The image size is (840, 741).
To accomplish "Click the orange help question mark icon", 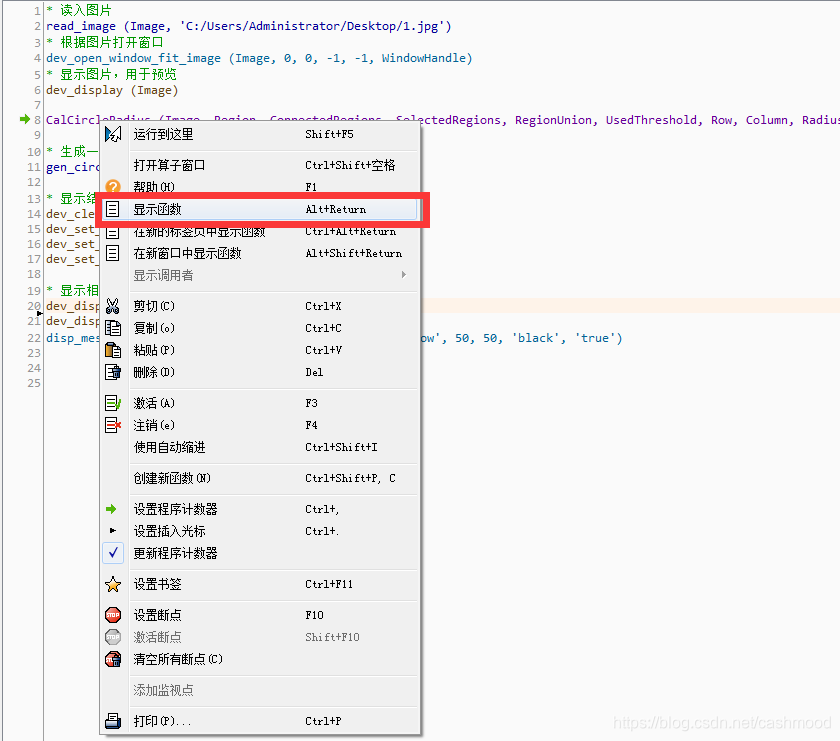I will (x=112, y=186).
